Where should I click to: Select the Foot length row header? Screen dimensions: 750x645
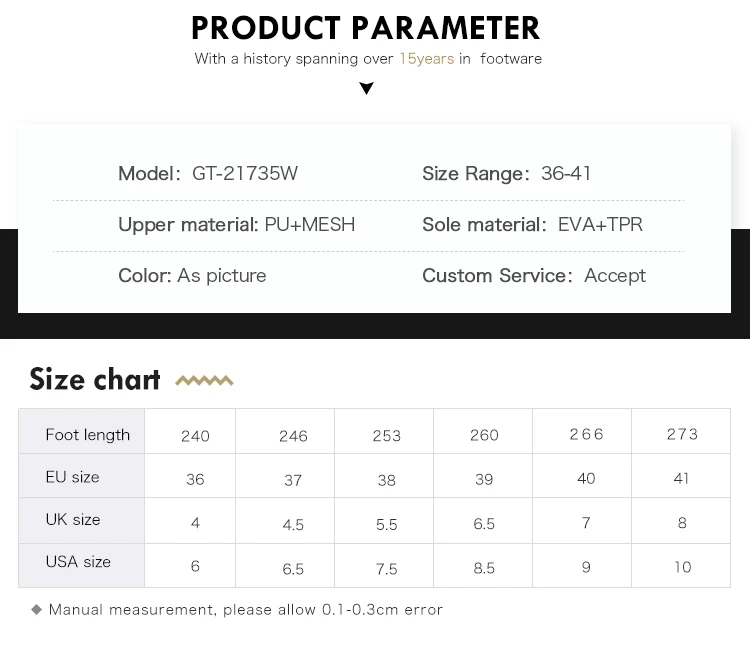[x=88, y=435]
